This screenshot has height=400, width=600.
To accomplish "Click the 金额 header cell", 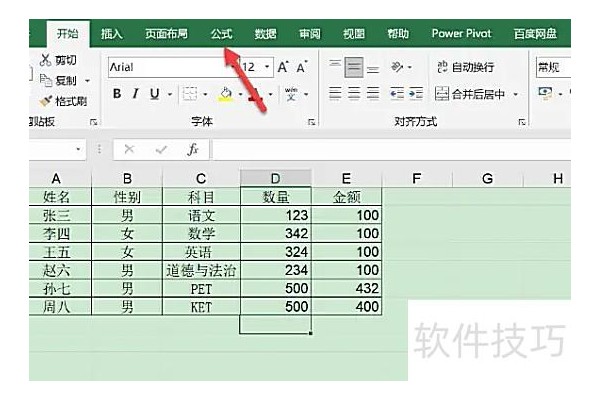I will point(346,197).
